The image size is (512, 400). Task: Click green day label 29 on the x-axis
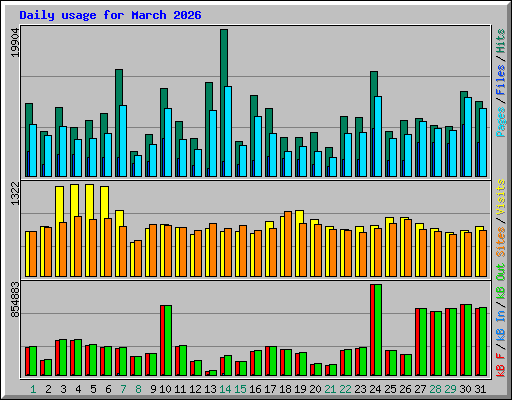[450, 389]
